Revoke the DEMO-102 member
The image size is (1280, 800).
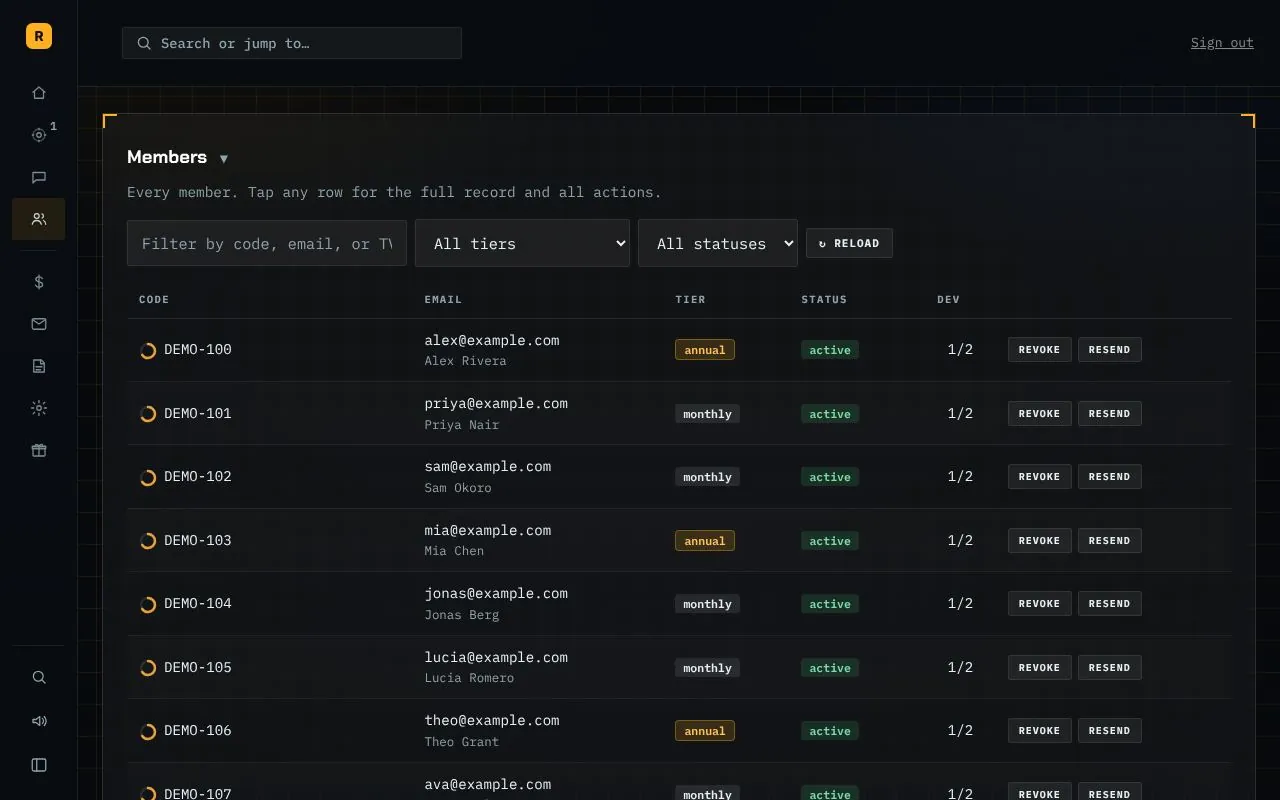point(1040,476)
